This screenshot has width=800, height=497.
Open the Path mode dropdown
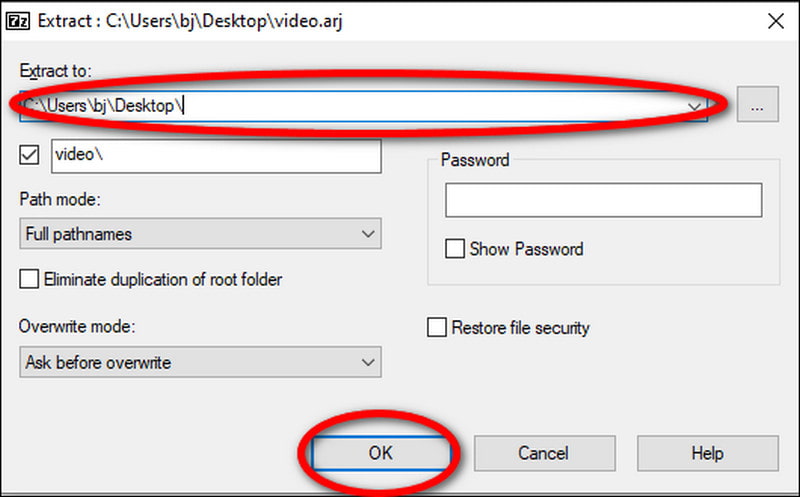click(200, 234)
